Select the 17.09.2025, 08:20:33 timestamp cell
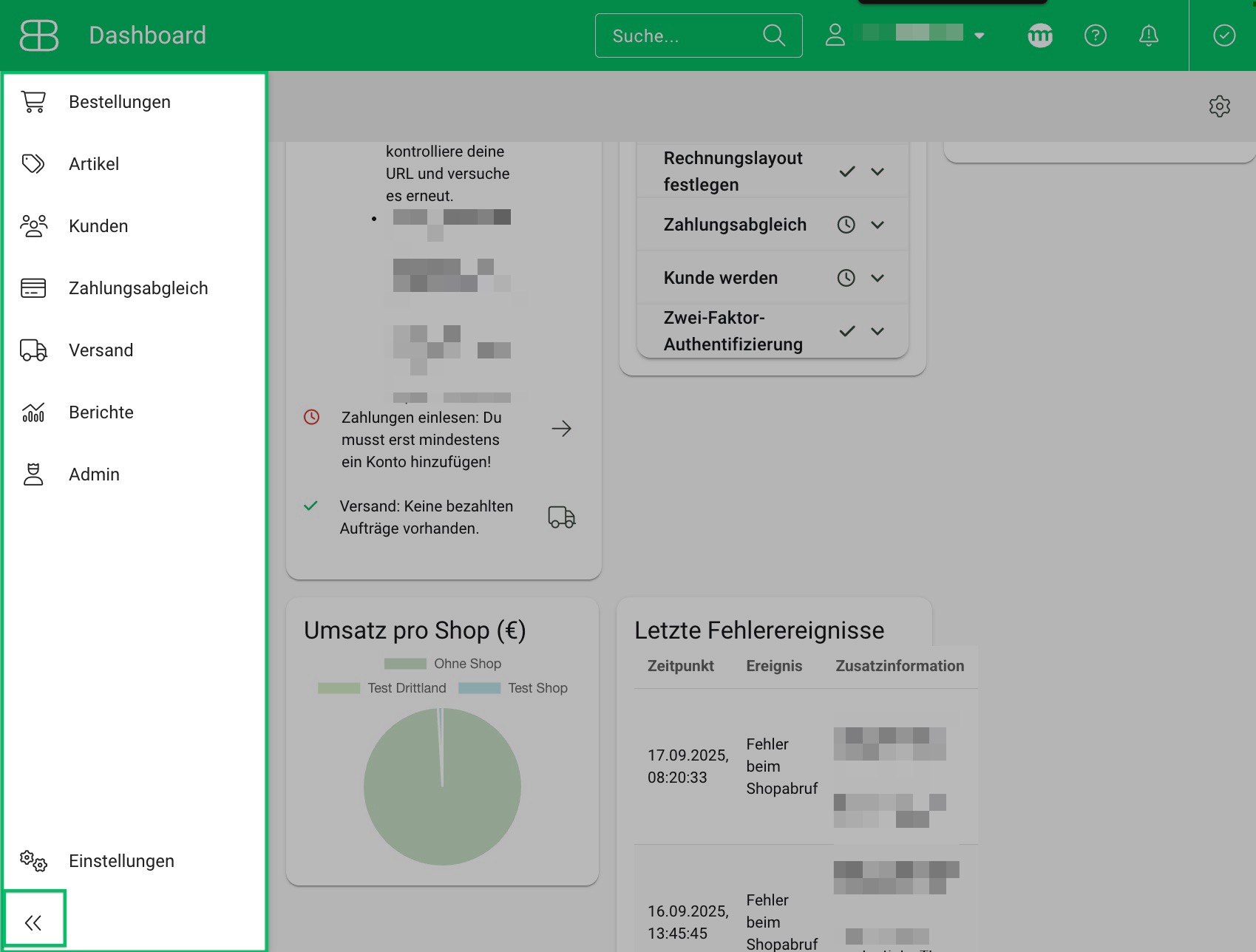Screen dimensions: 1256x952 tap(688, 766)
